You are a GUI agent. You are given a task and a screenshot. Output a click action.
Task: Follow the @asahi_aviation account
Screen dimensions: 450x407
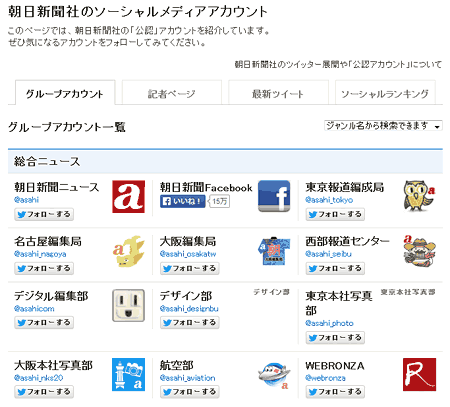[x=190, y=392]
